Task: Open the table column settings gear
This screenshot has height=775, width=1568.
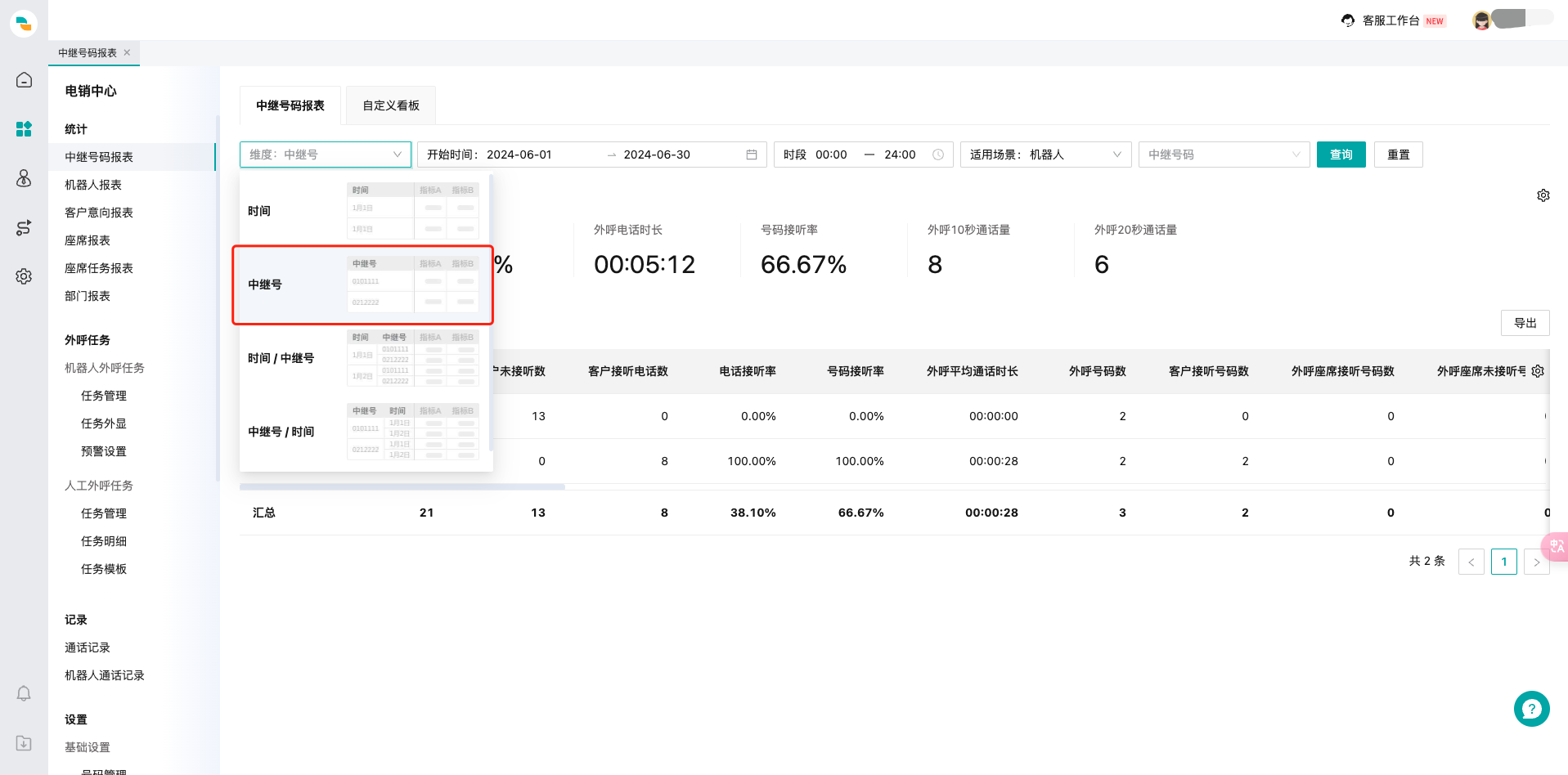Action: click(1538, 371)
